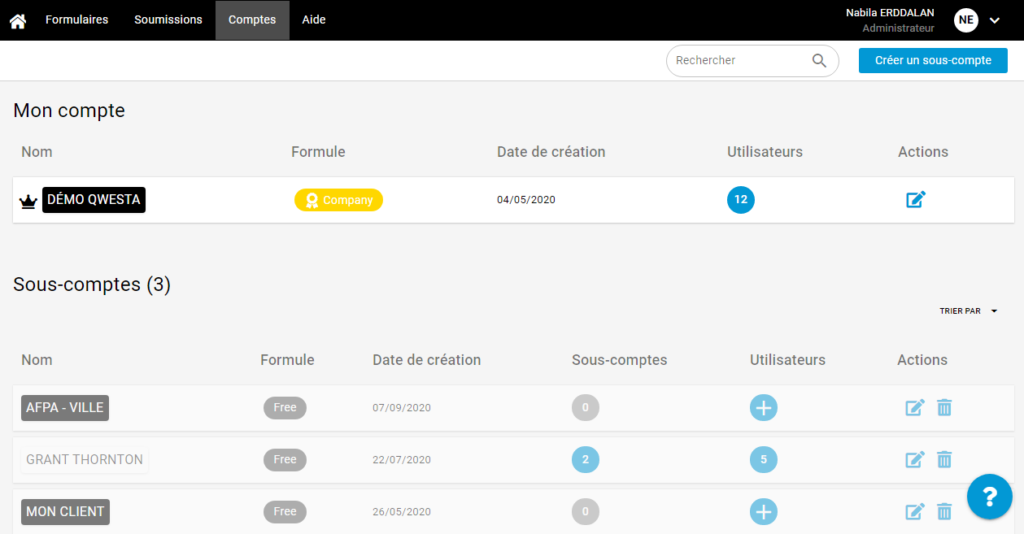Add a user to MON CLIENT
The width and height of the screenshot is (1024, 534).
[x=763, y=512]
